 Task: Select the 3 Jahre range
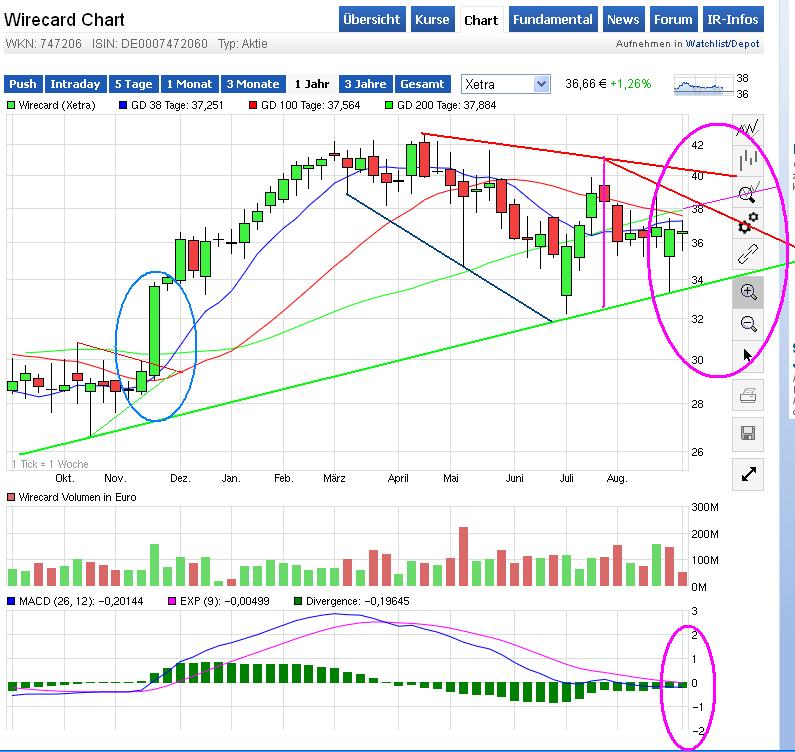coord(365,84)
